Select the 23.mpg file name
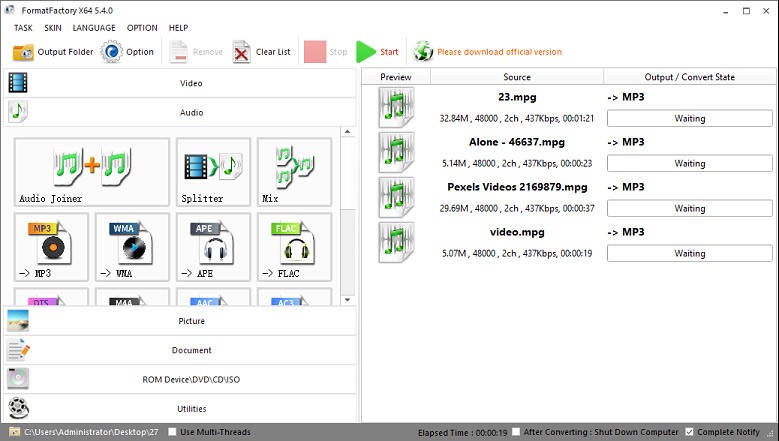This screenshot has width=779, height=441. point(517,97)
